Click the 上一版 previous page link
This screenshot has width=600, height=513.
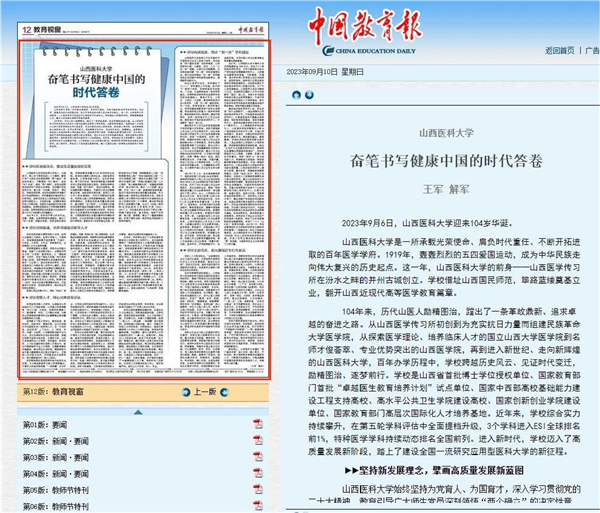(x=207, y=392)
